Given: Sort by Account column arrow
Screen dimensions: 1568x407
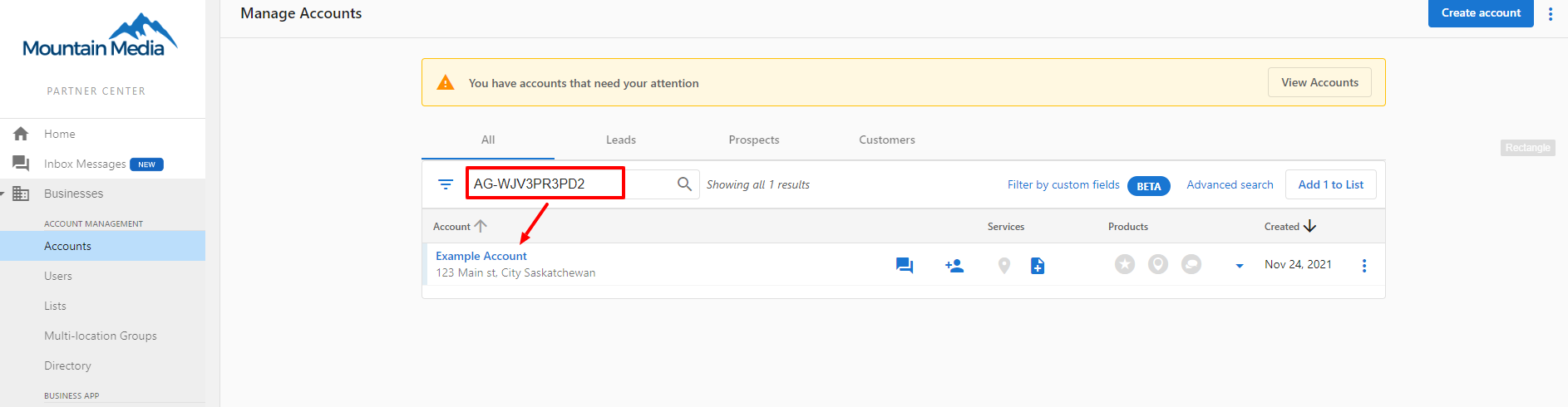Looking at the screenshot, I should point(481,226).
